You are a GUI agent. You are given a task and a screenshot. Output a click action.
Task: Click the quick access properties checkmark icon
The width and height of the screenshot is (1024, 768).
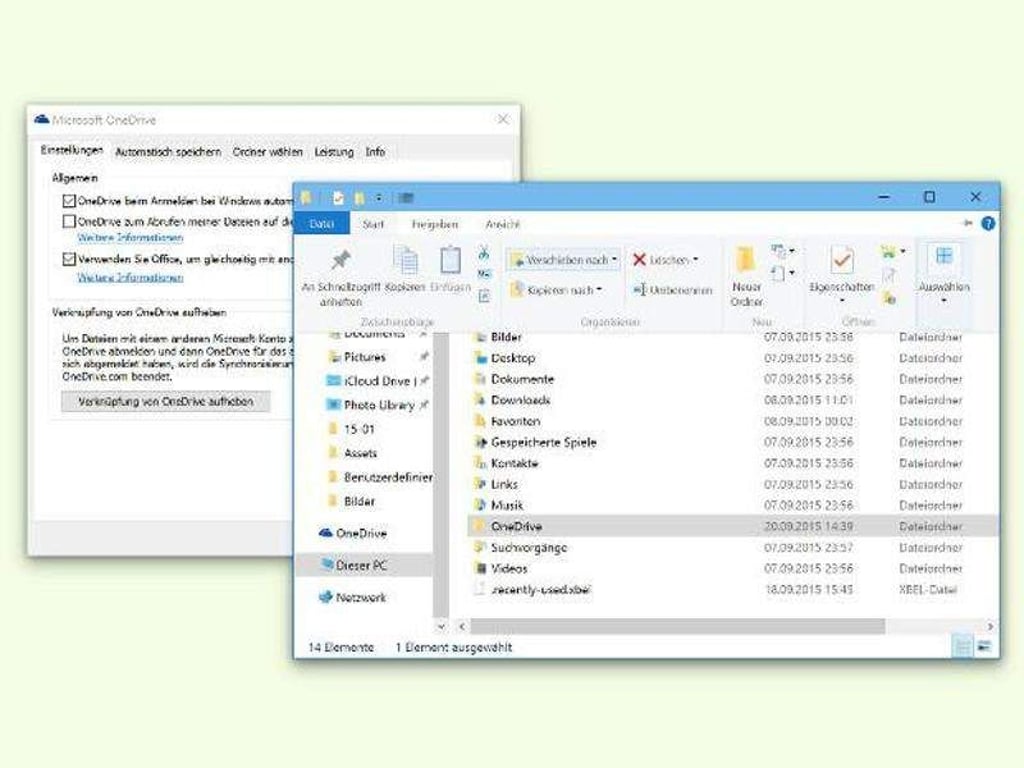[x=338, y=198]
